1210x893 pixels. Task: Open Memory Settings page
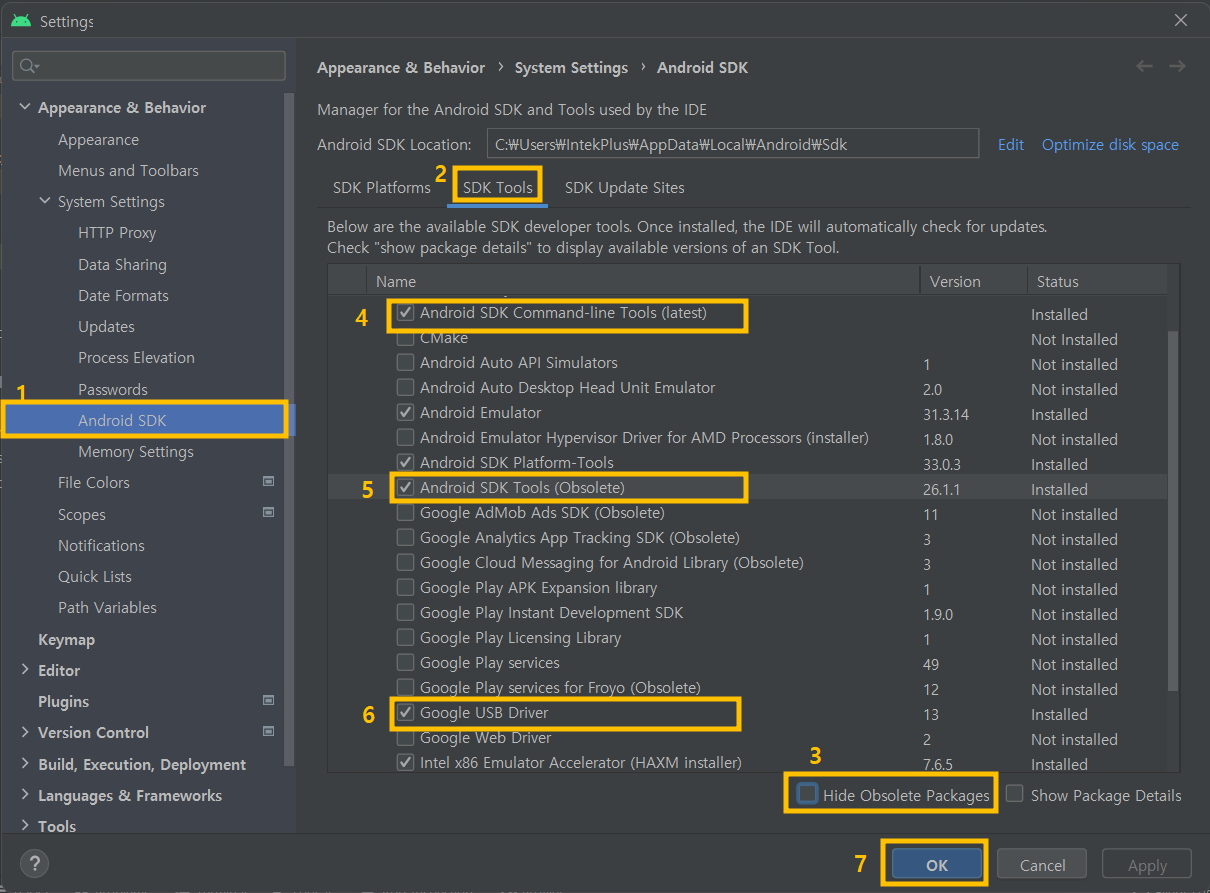click(x=136, y=451)
